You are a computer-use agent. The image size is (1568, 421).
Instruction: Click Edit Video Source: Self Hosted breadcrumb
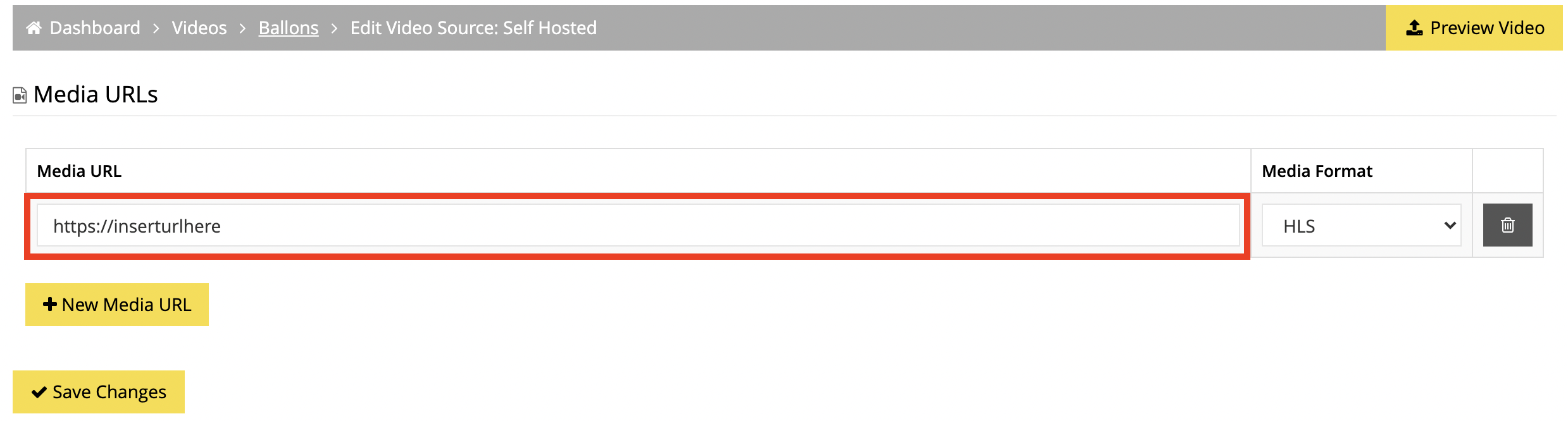coord(473,28)
